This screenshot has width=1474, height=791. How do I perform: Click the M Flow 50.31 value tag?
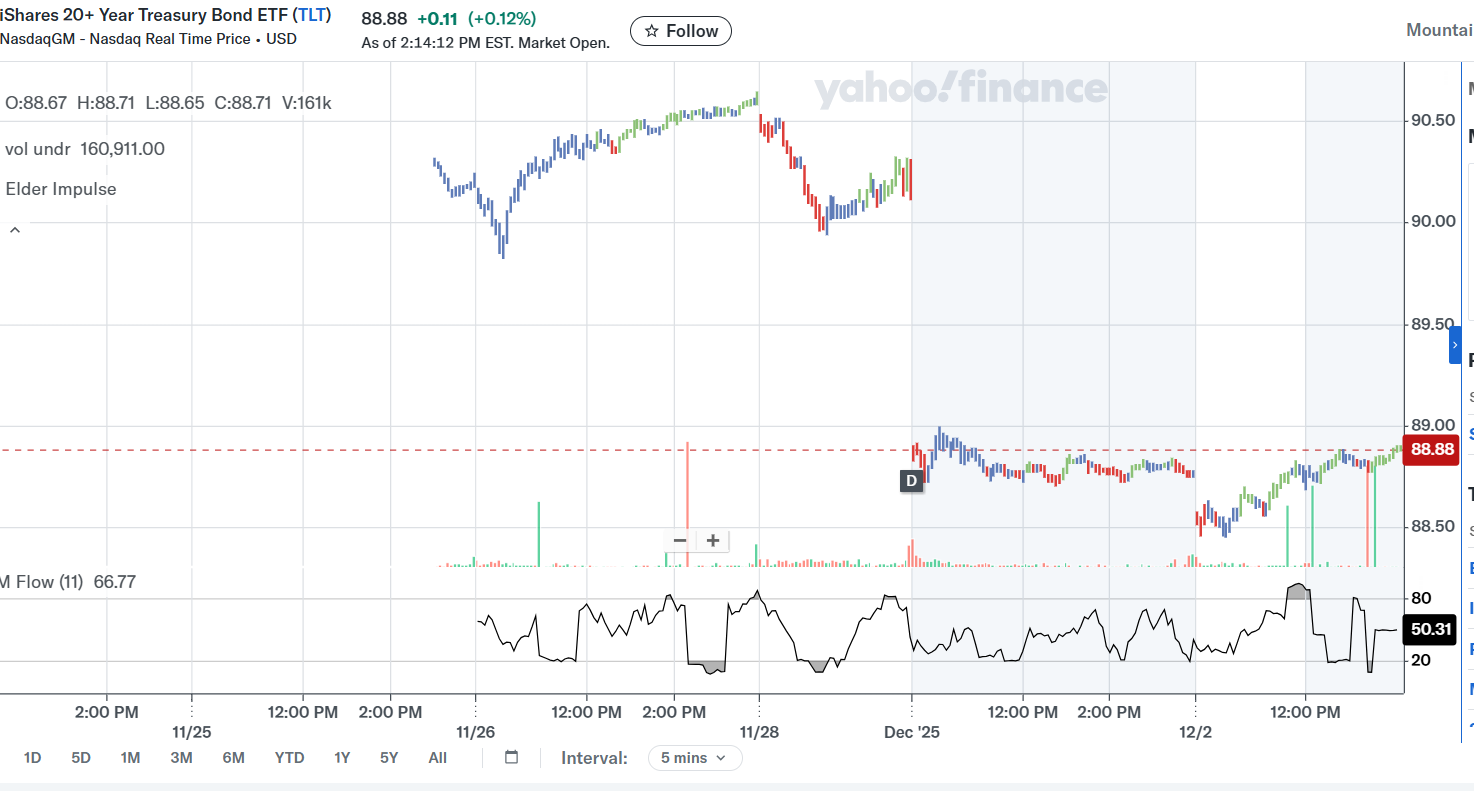pos(1429,629)
